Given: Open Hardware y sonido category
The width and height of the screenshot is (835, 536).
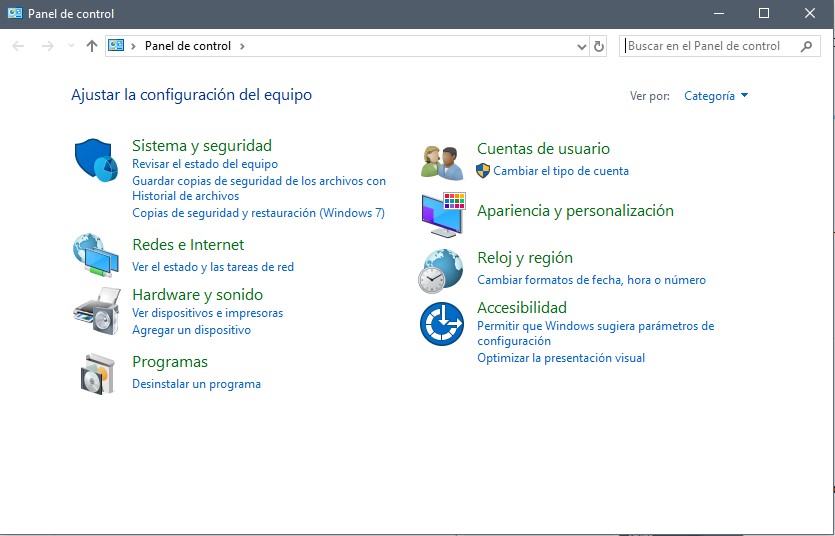Looking at the screenshot, I should (198, 295).
